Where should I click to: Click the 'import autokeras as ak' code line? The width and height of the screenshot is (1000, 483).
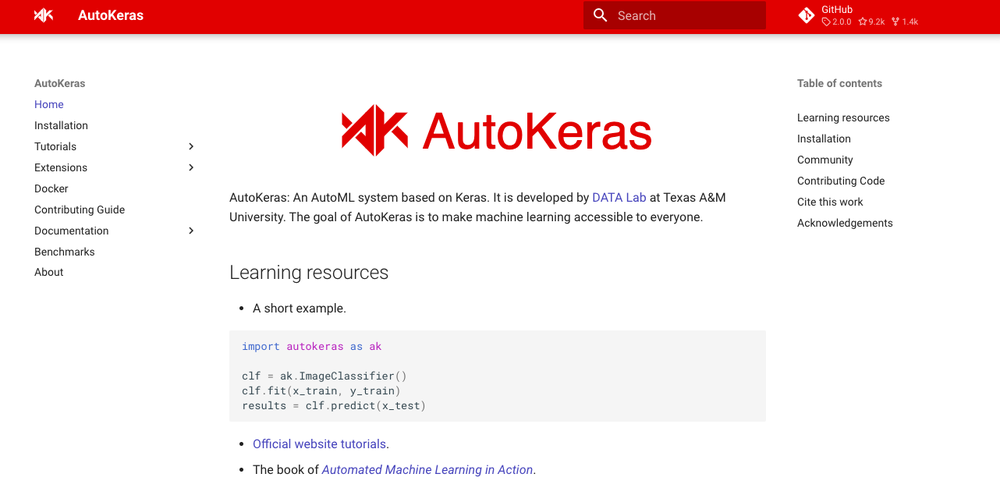pos(312,346)
